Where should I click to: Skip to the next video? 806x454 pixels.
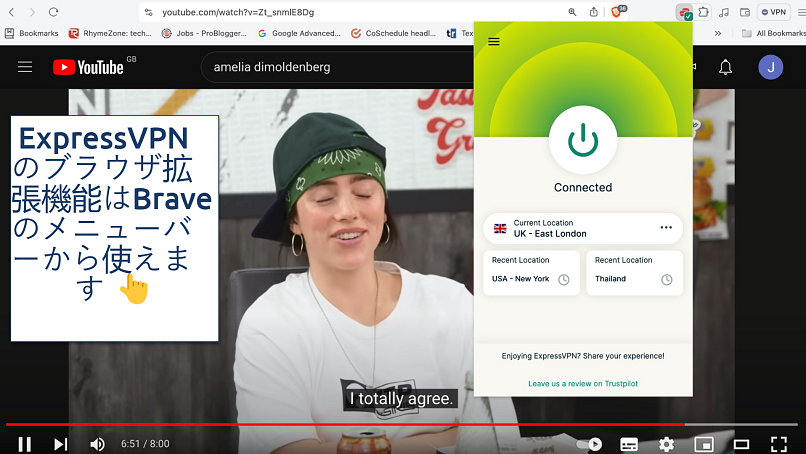click(x=60, y=443)
